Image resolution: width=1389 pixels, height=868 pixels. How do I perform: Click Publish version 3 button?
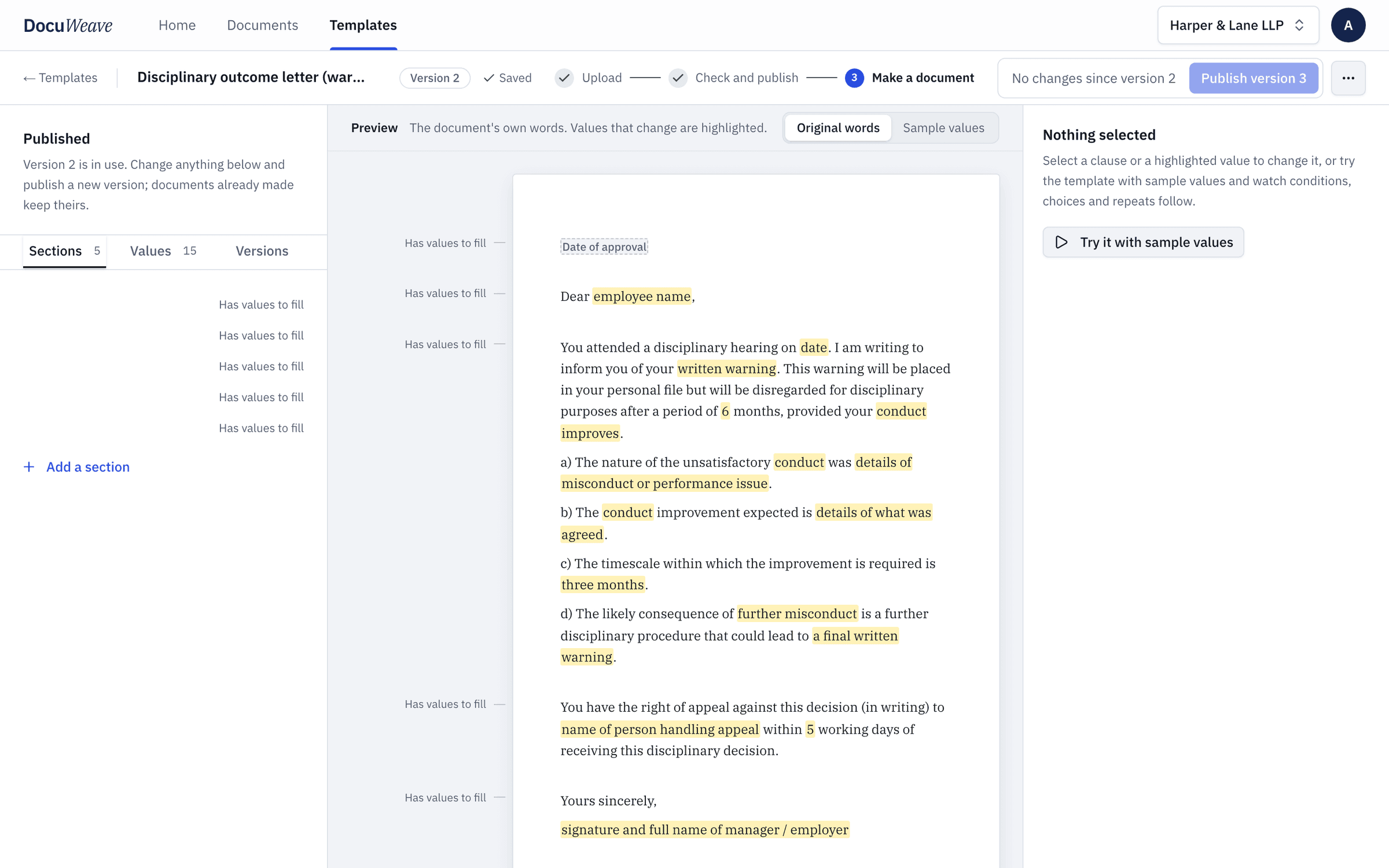tap(1254, 78)
